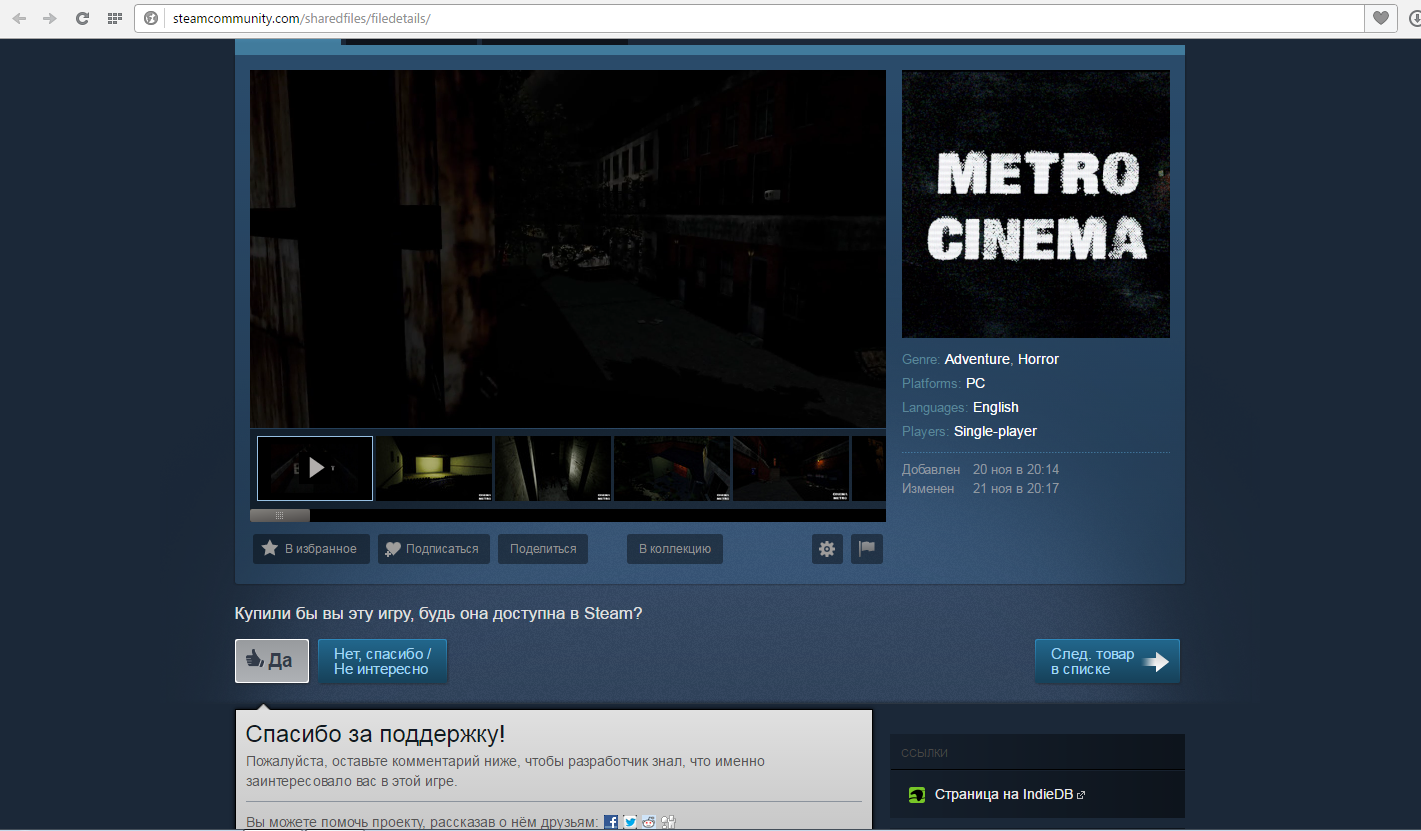
Task: Report the item with the flag icon
Action: pos(867,549)
